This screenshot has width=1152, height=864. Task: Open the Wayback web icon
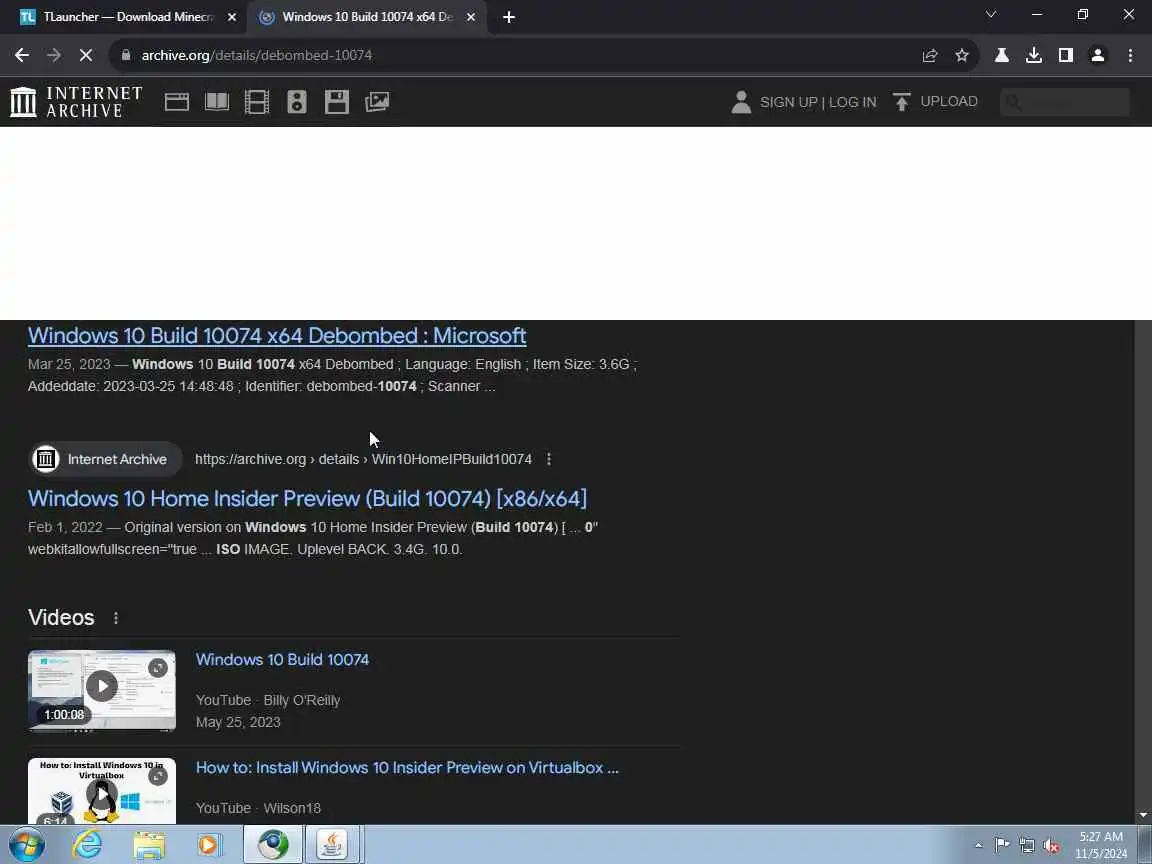tap(176, 101)
